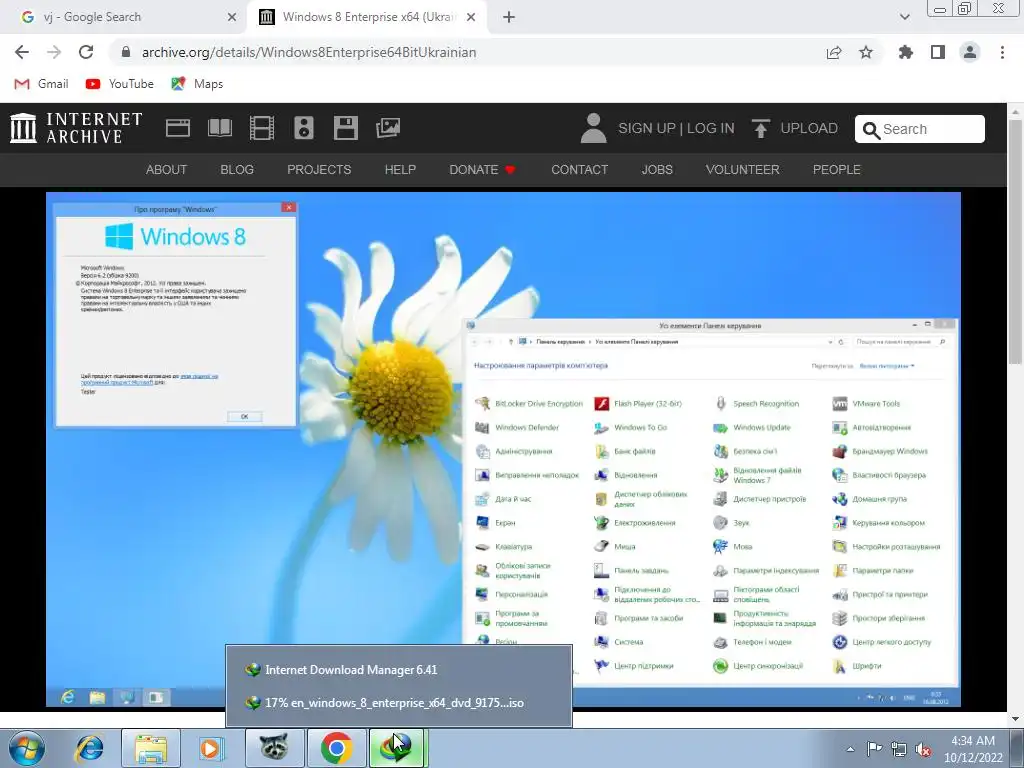1024x768 pixels.
Task: Open the Chrome tab search dropdown arrow
Action: click(x=904, y=17)
